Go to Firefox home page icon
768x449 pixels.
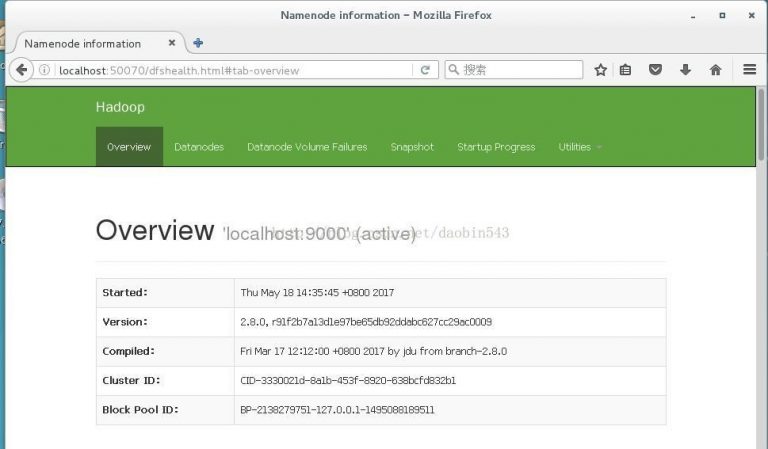click(x=716, y=70)
